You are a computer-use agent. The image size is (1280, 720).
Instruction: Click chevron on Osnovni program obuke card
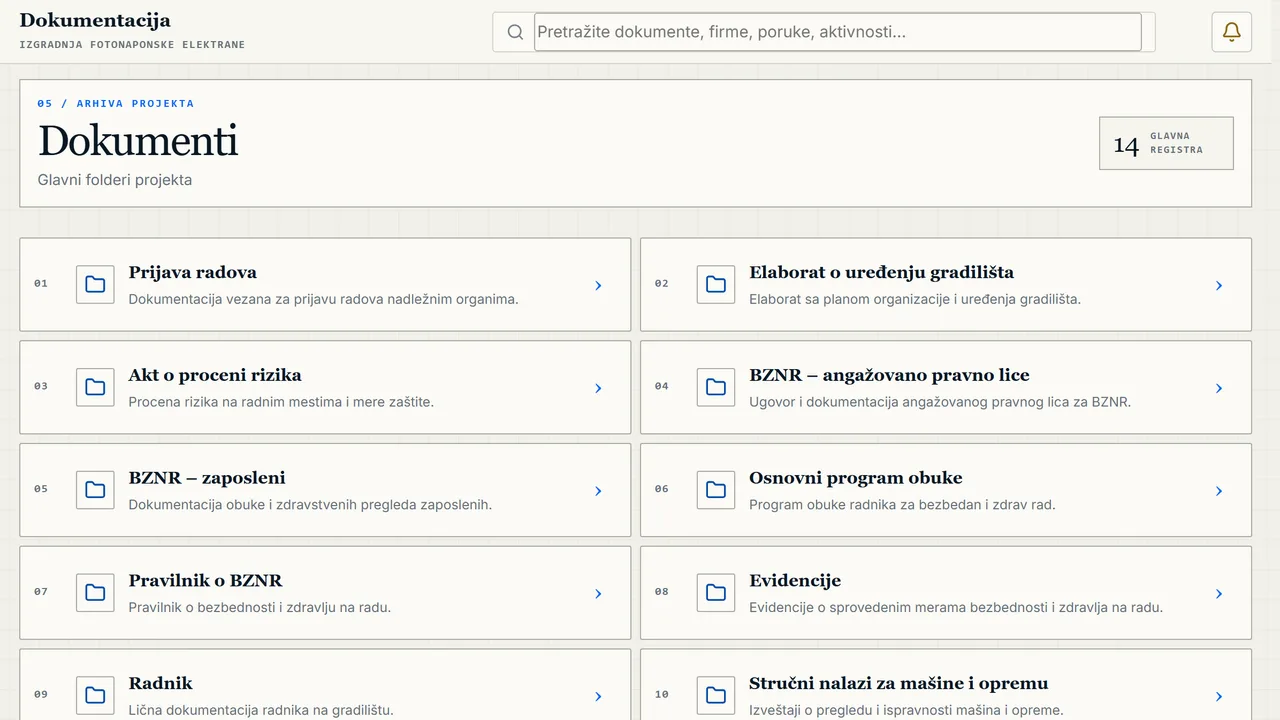click(1219, 491)
